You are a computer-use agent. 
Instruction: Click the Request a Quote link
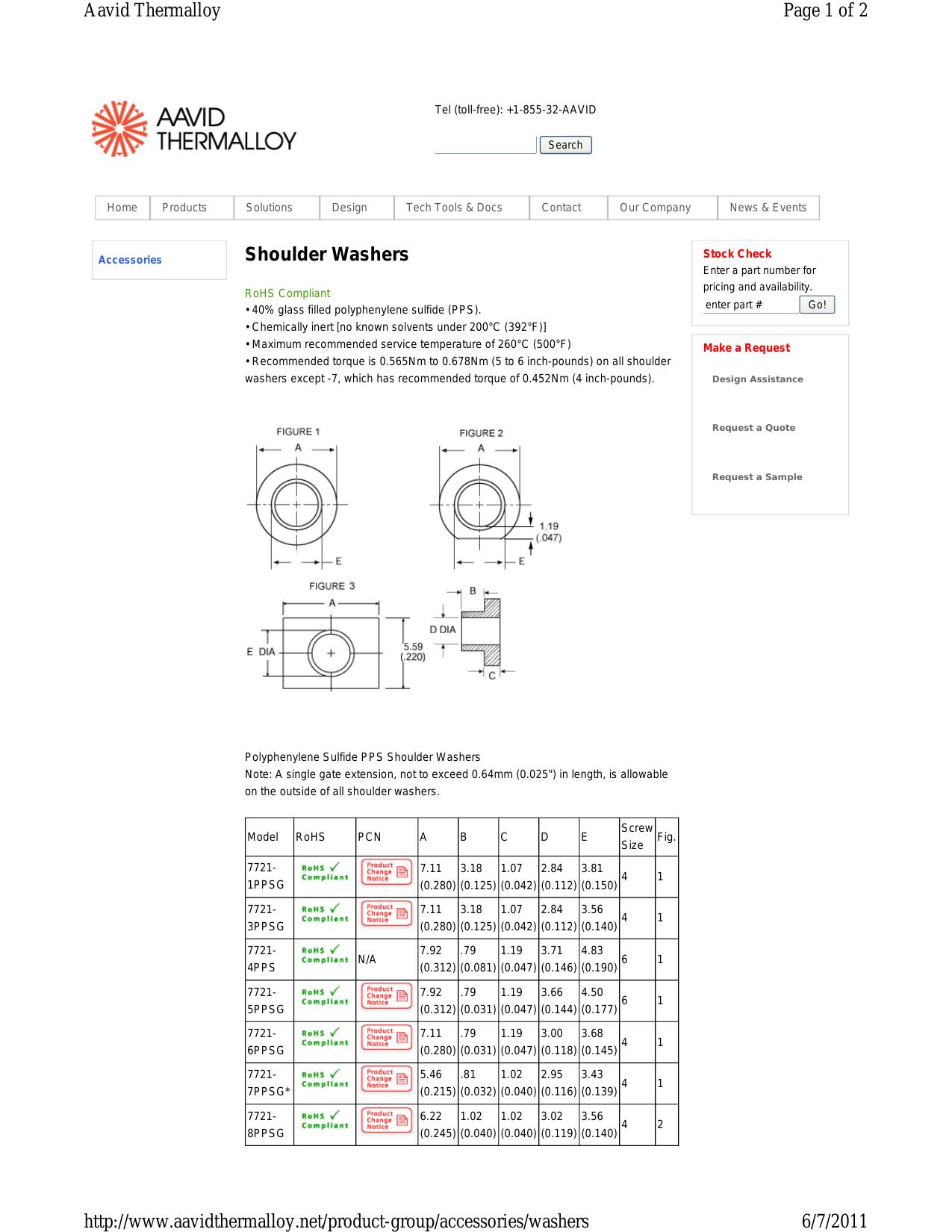[753, 428]
